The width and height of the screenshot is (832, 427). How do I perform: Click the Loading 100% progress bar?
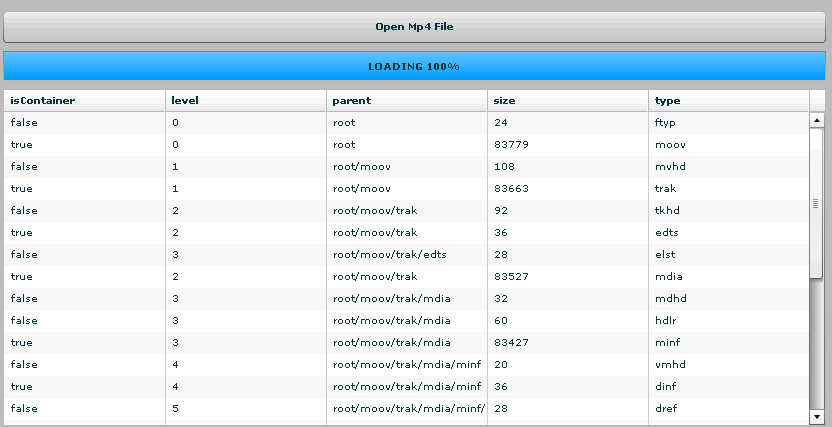(413, 66)
